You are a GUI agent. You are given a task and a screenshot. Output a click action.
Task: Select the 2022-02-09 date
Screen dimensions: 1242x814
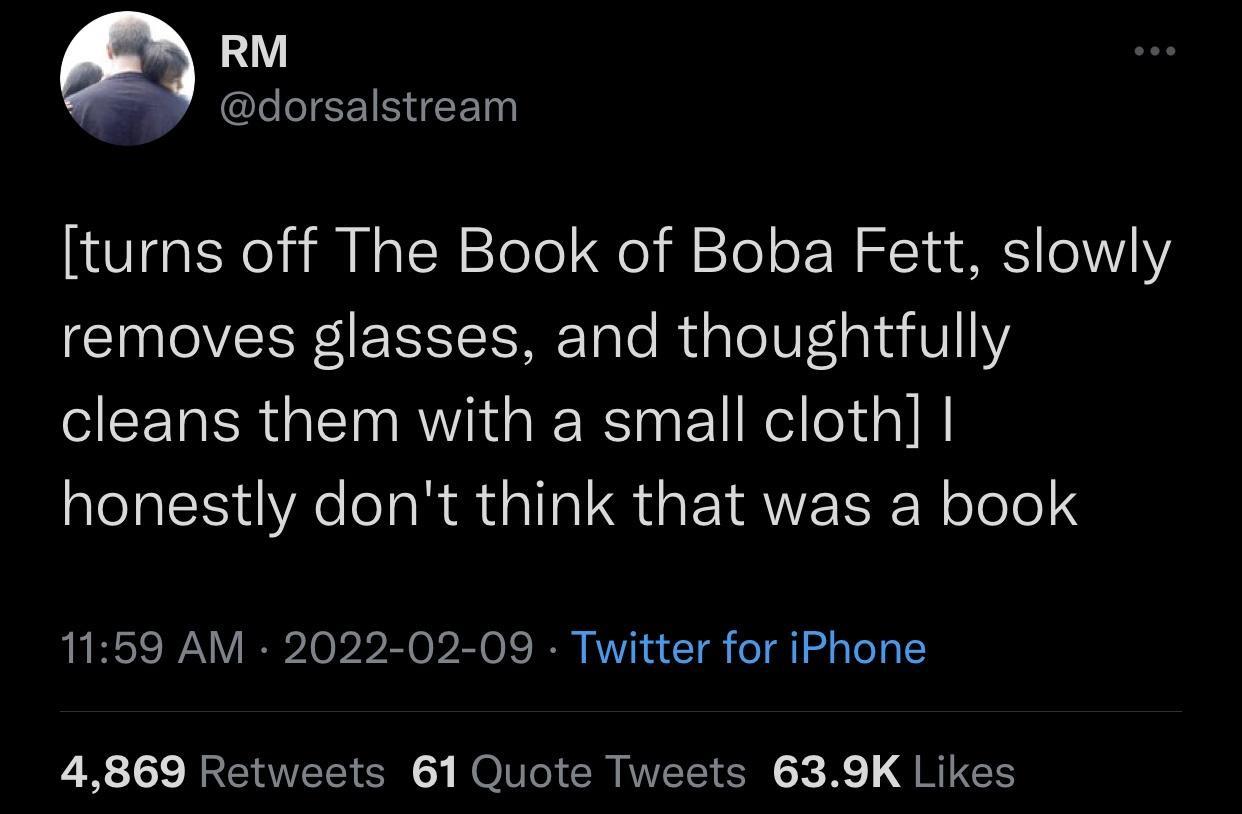(x=408, y=647)
